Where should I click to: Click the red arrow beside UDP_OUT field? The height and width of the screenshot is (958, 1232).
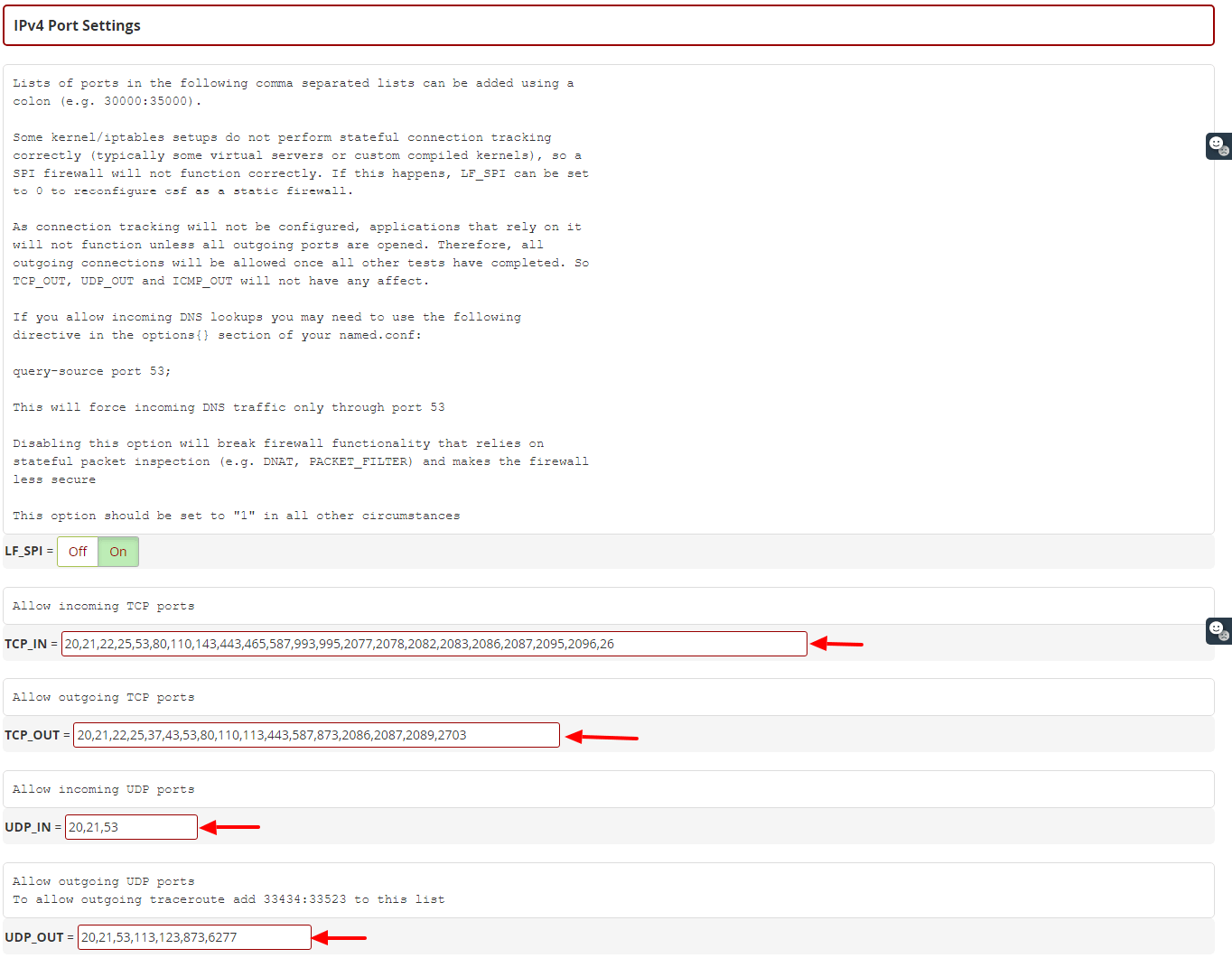pyautogui.click(x=340, y=938)
